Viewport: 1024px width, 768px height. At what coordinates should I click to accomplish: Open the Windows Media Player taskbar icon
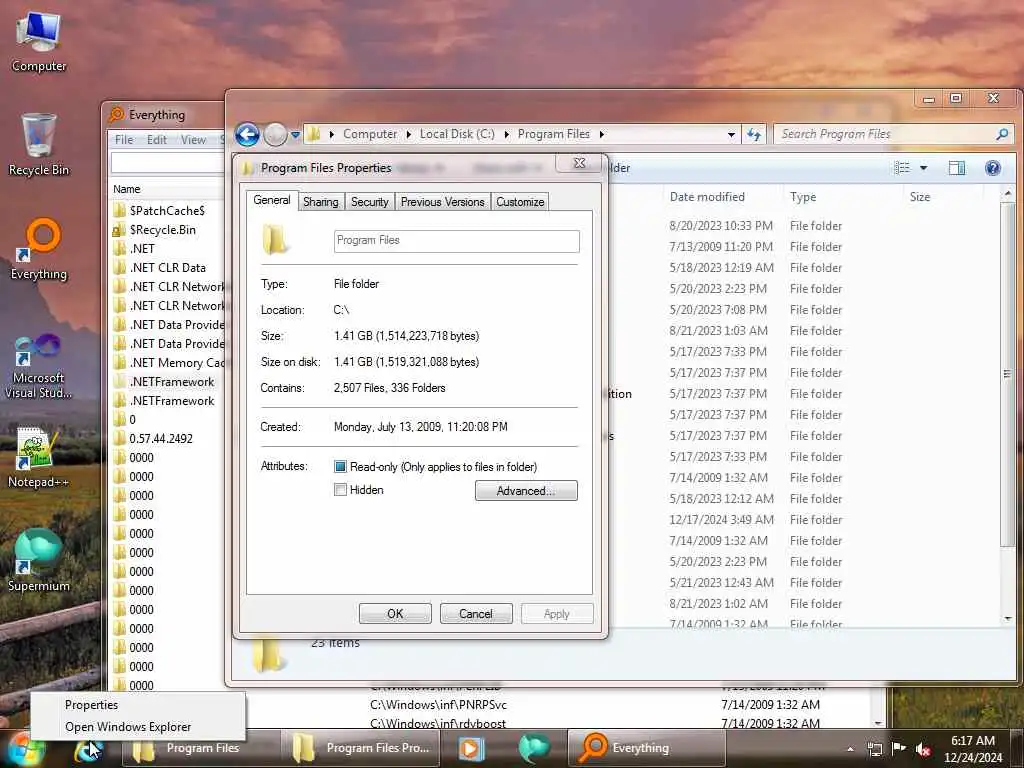[470, 748]
